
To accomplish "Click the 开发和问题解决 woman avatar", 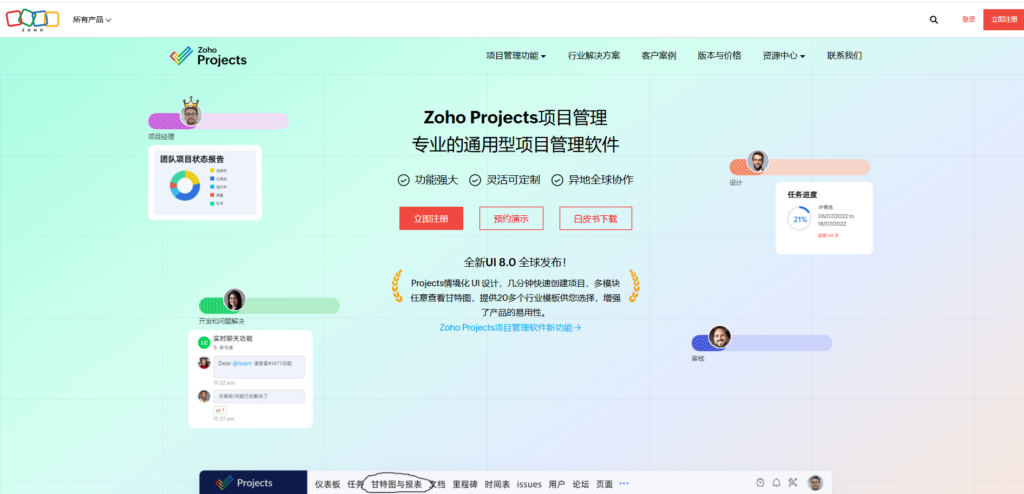I will click(x=234, y=299).
